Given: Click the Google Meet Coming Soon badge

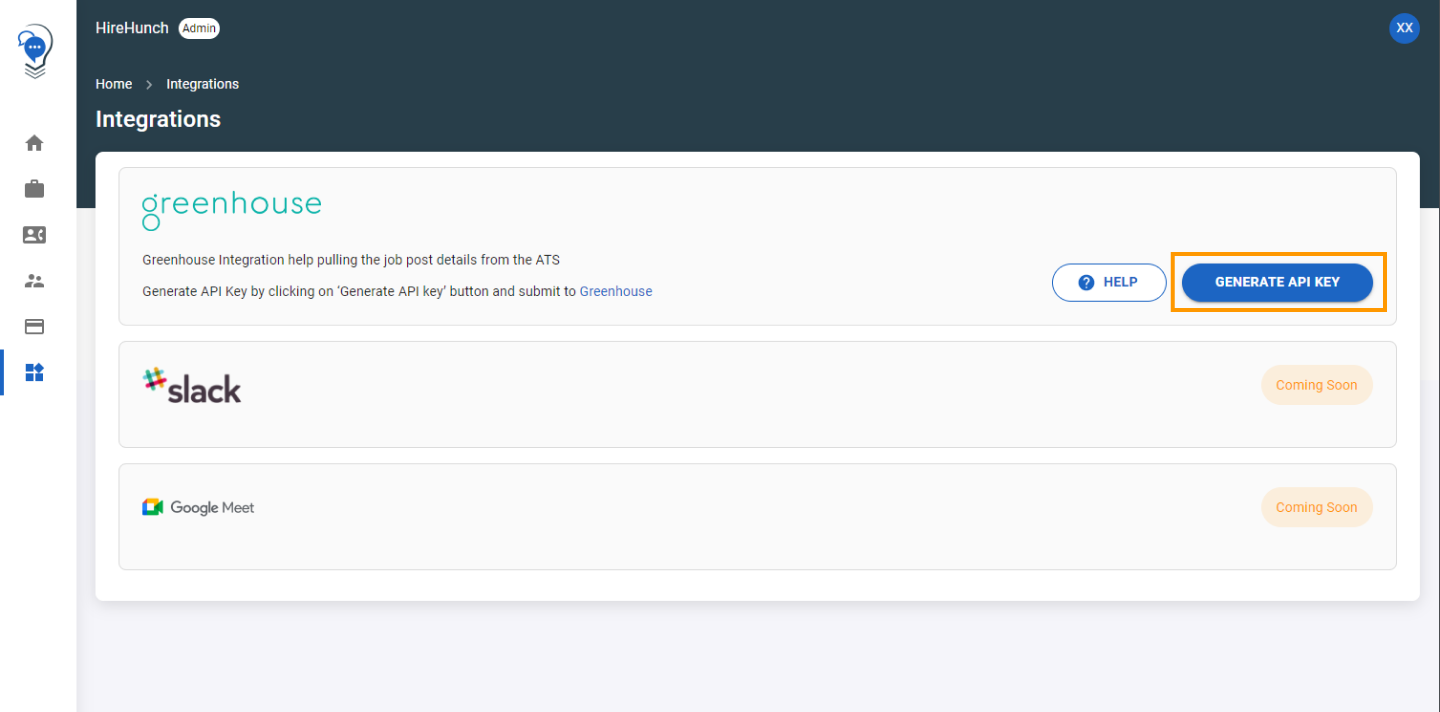Looking at the screenshot, I should pyautogui.click(x=1316, y=507).
